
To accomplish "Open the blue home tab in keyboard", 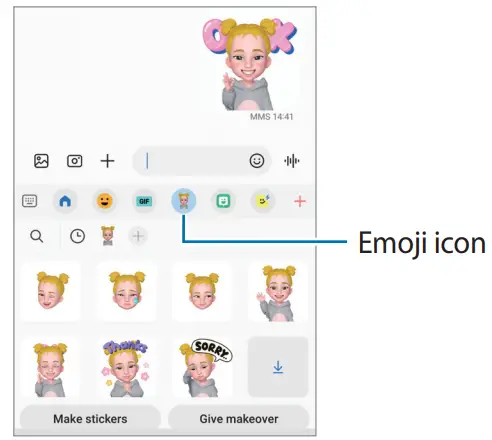I will tap(65, 201).
